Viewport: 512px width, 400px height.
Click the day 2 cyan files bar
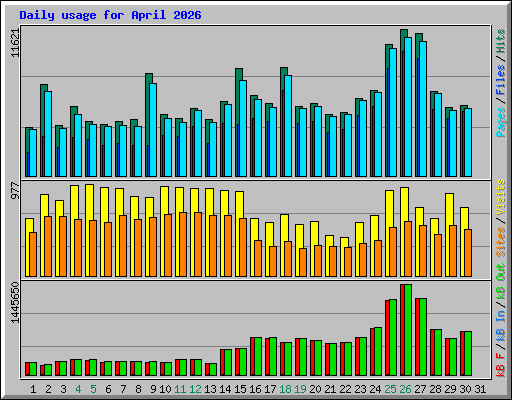coord(48,134)
